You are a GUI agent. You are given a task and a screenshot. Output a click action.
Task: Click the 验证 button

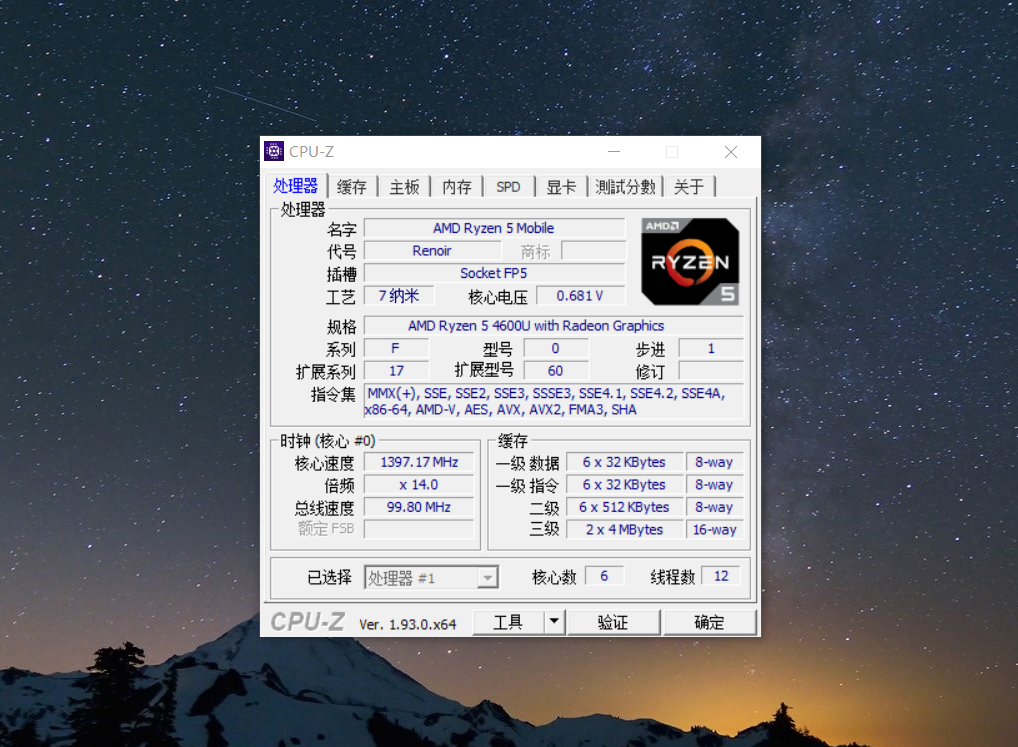[613, 622]
